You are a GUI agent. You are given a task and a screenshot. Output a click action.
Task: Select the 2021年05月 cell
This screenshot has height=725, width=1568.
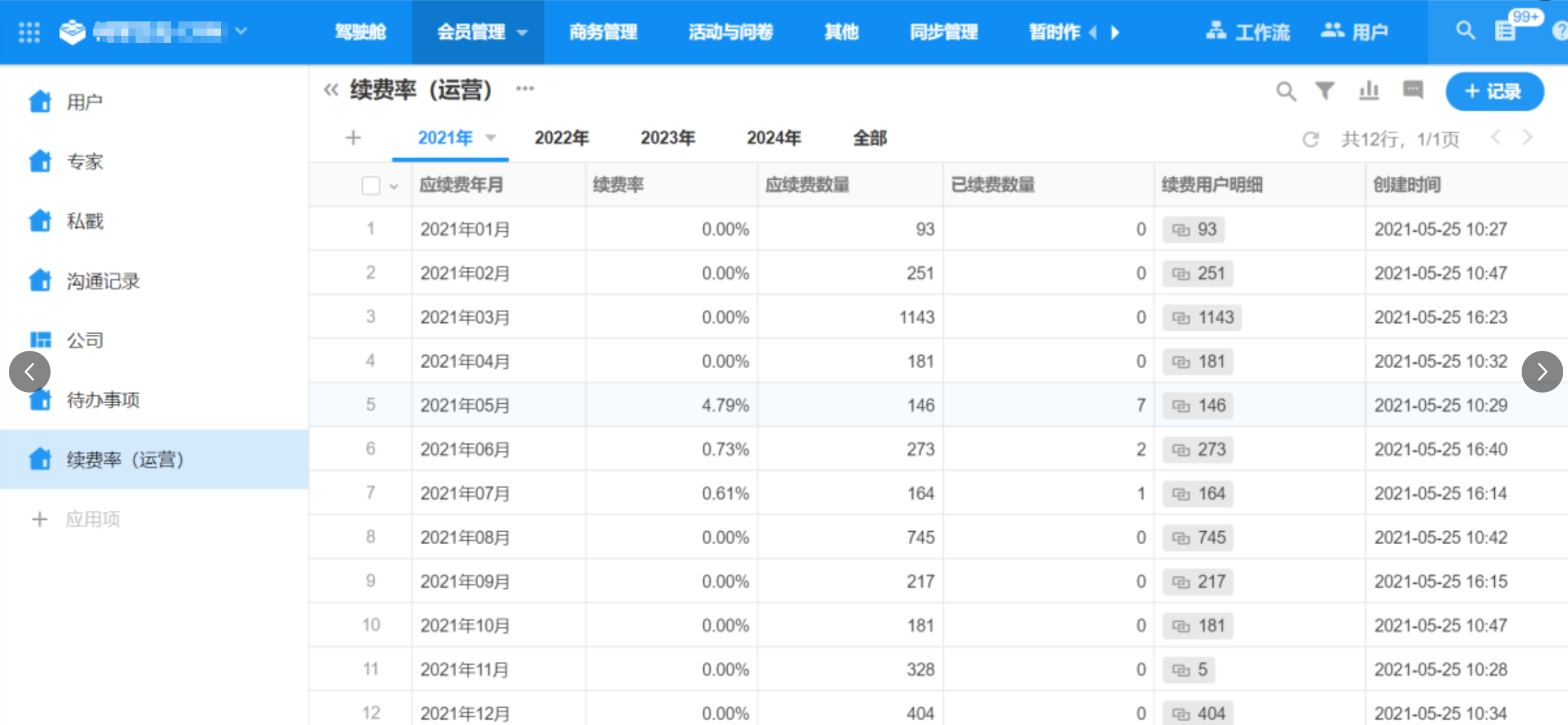[498, 406]
